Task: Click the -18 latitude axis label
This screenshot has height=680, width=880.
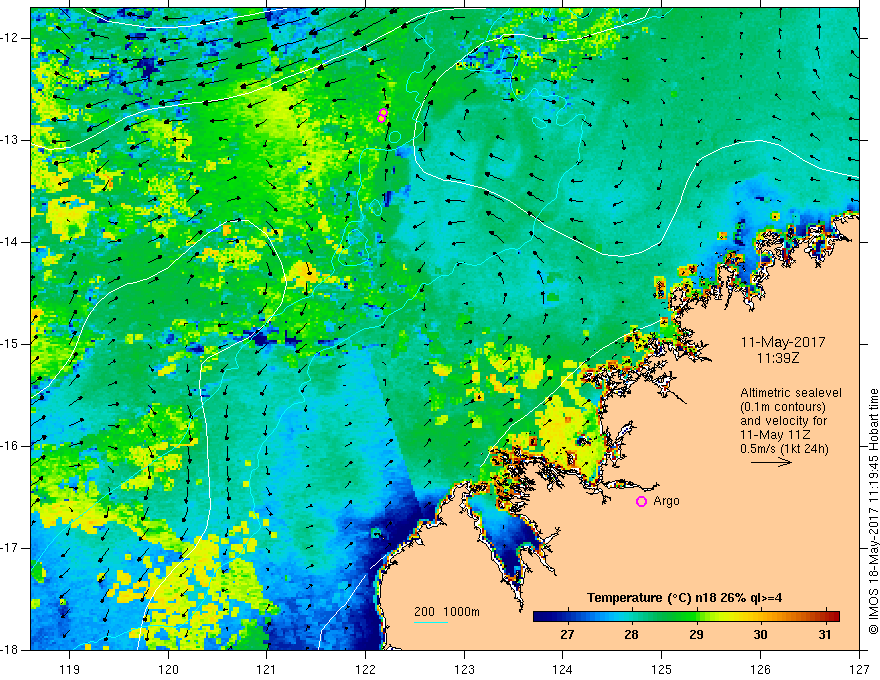Action: [10, 650]
